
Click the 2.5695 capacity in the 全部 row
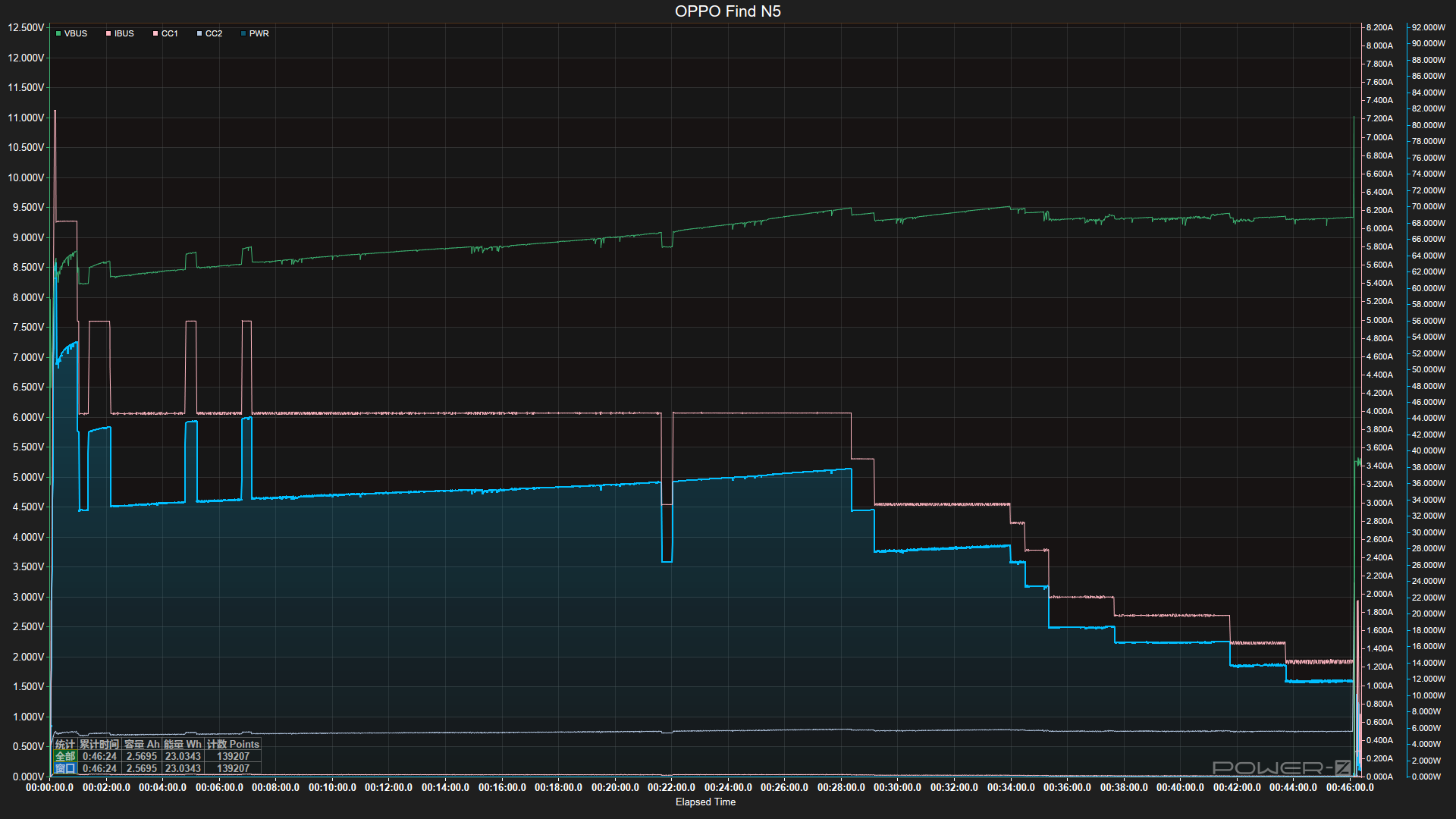click(142, 756)
